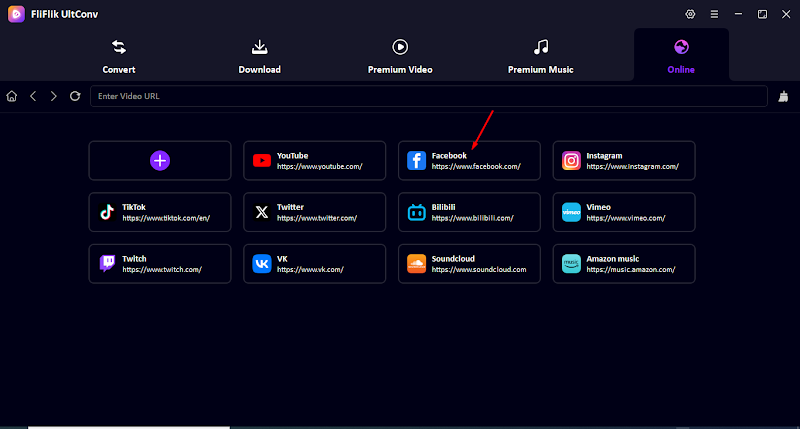Maximize the FliFlik UltConv window

[x=762, y=14]
